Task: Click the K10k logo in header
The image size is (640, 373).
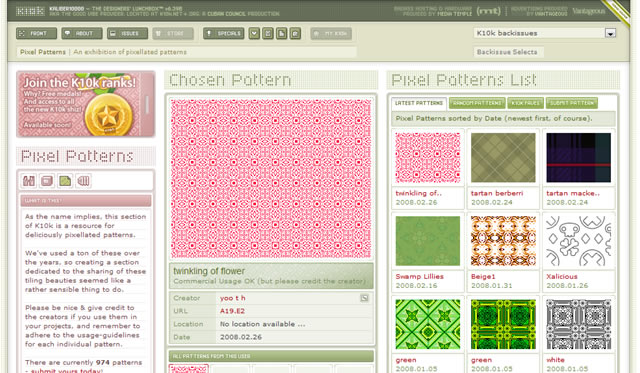Action: tap(30, 11)
